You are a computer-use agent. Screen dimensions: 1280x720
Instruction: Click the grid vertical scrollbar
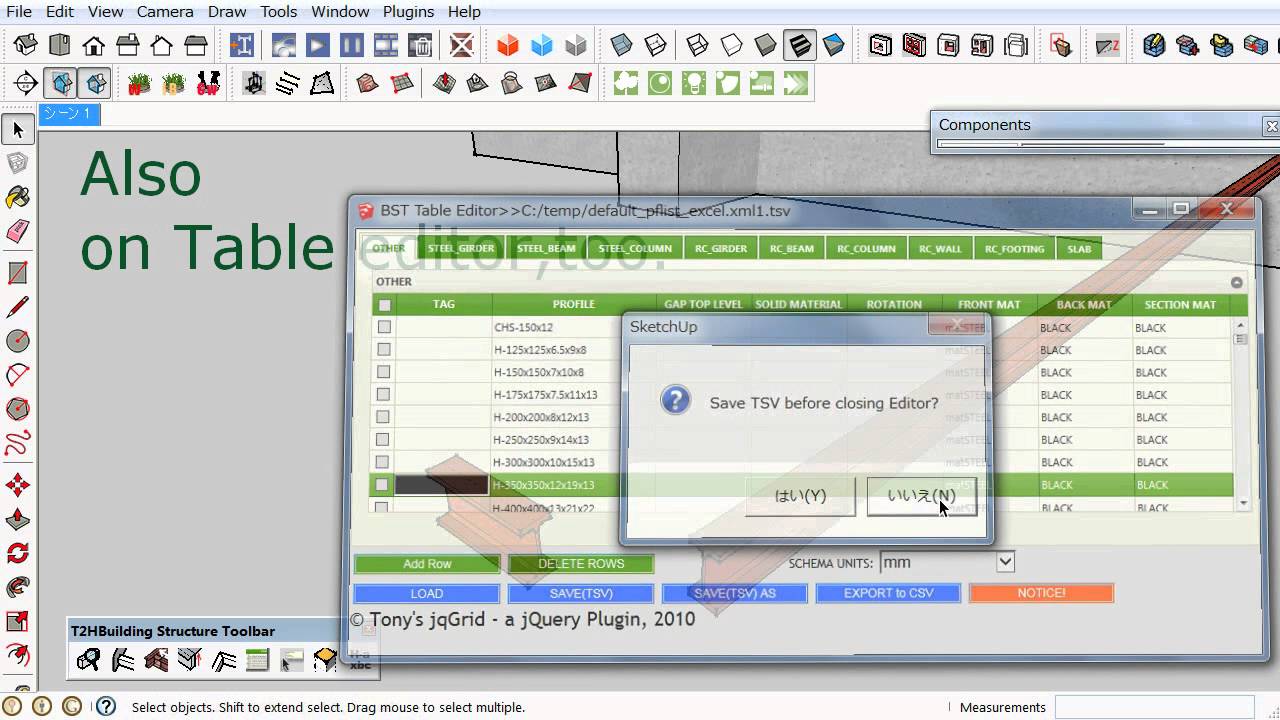(1241, 415)
